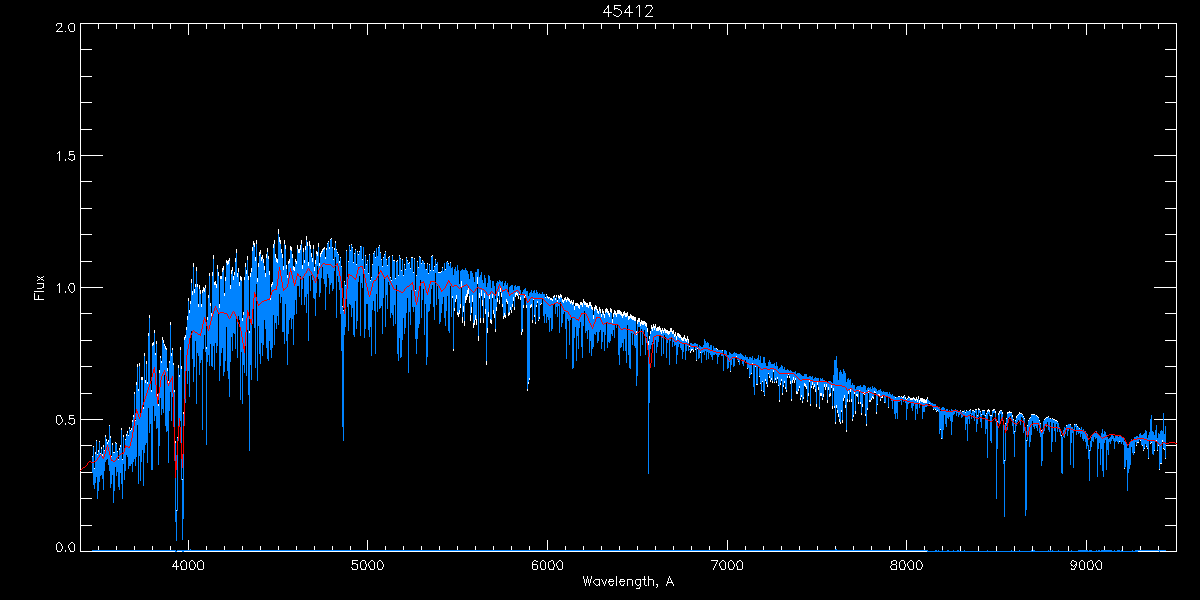The width and height of the screenshot is (1200, 600).
Task: Click the 0.5 y-axis tick label
Action: [64, 419]
